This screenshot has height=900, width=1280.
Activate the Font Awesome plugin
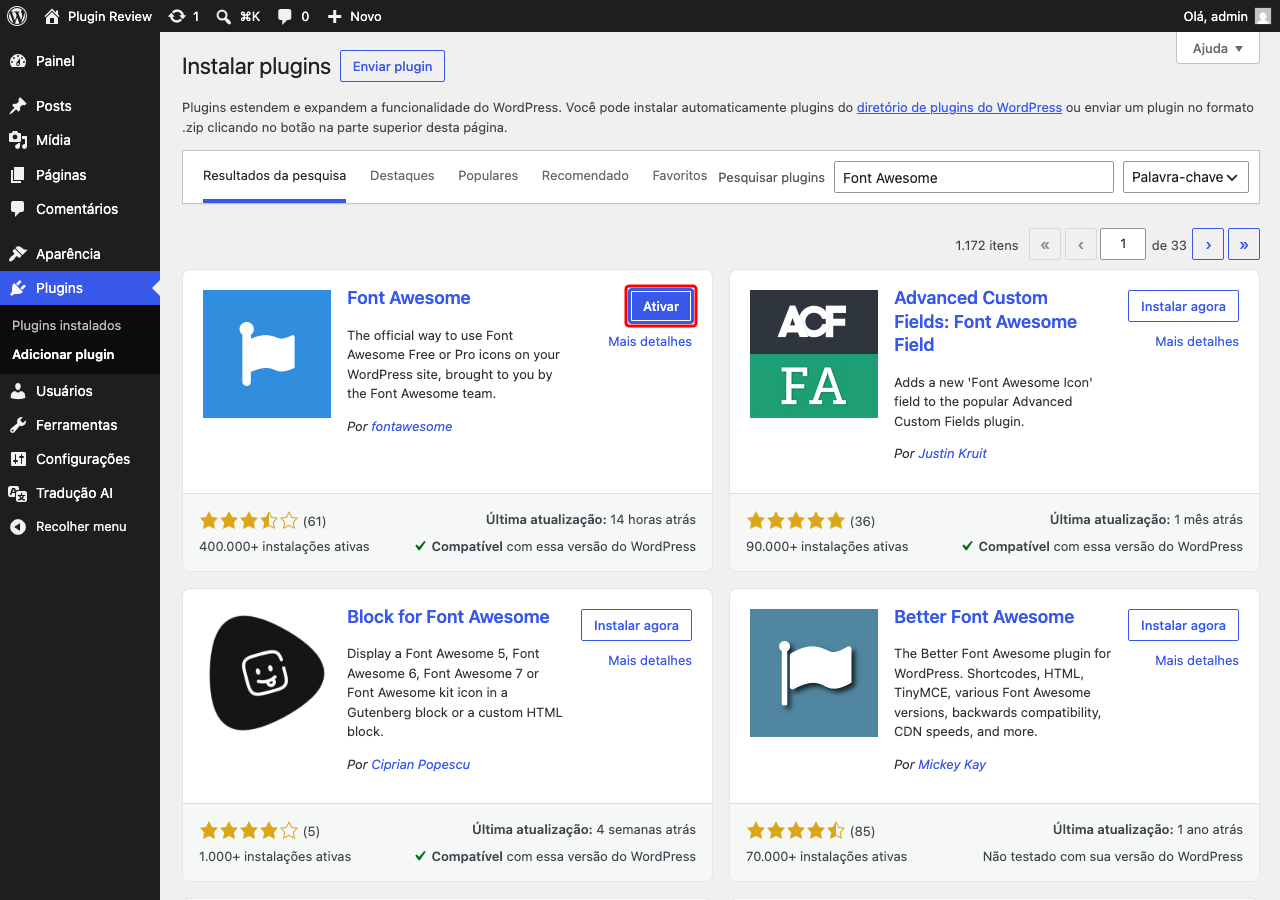(x=661, y=306)
